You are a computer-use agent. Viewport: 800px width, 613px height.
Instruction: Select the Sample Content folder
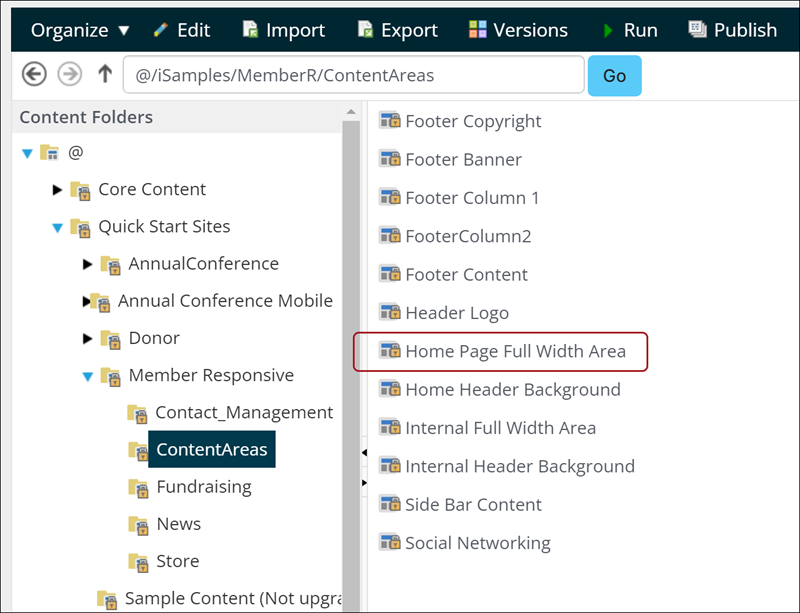233,598
